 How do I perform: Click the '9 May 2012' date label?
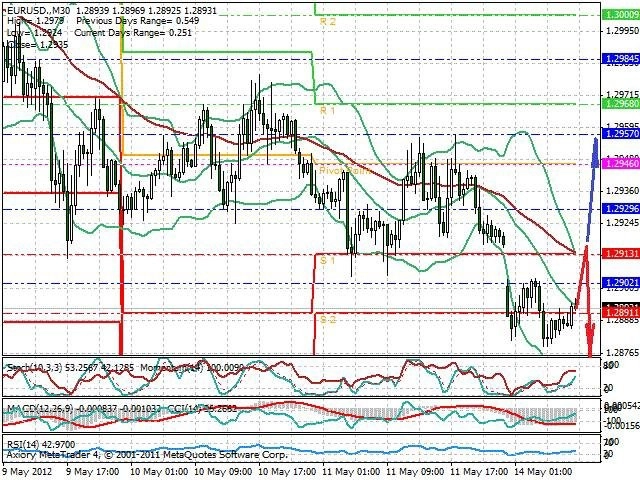click(27, 471)
